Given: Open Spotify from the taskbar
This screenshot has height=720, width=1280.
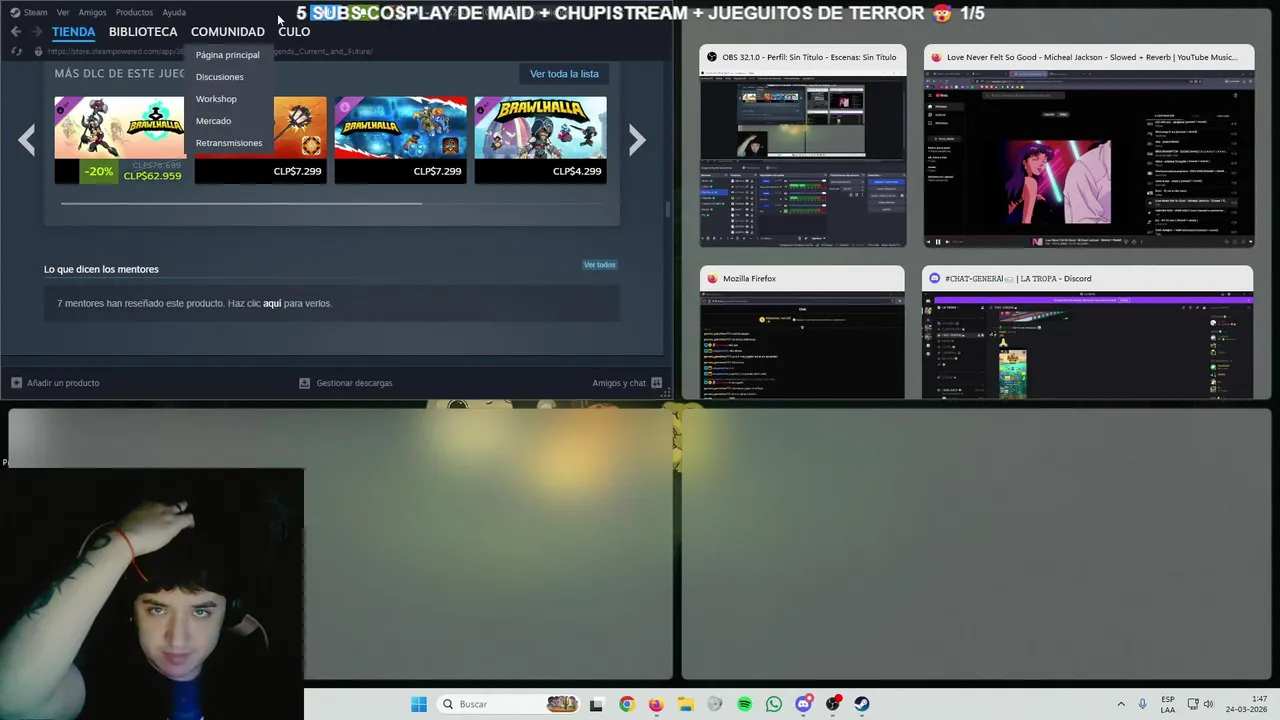Looking at the screenshot, I should click(744, 704).
